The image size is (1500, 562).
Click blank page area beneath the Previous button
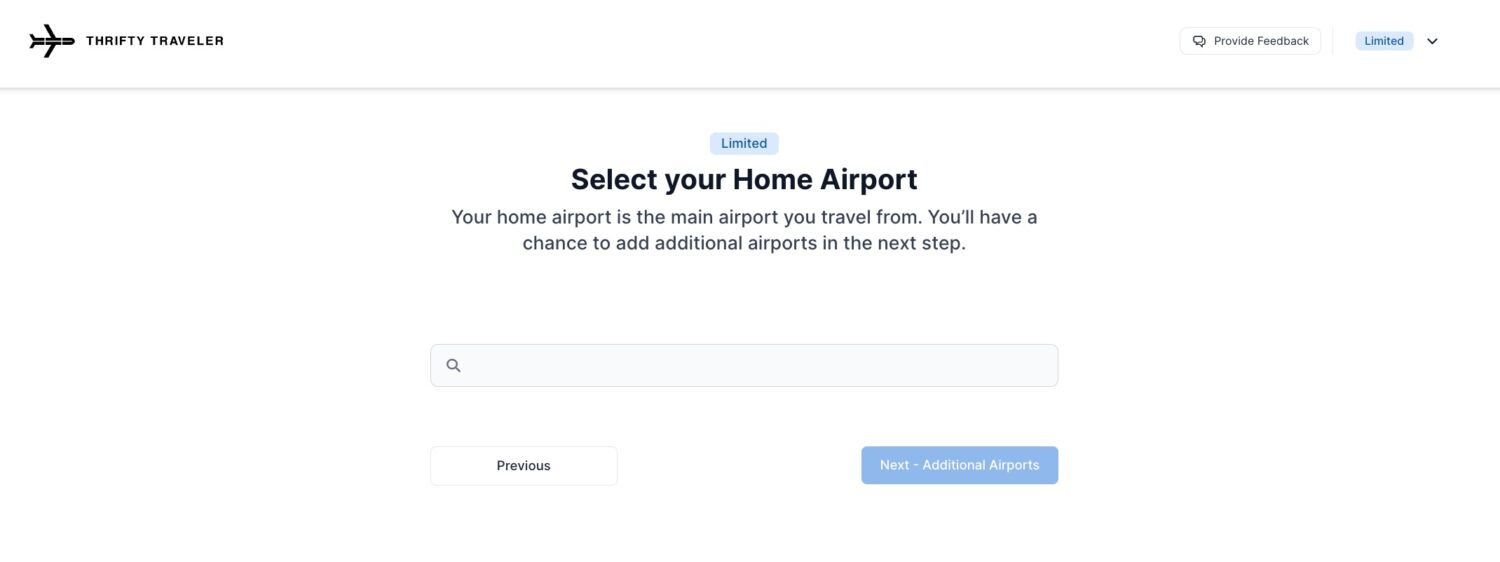click(x=524, y=525)
